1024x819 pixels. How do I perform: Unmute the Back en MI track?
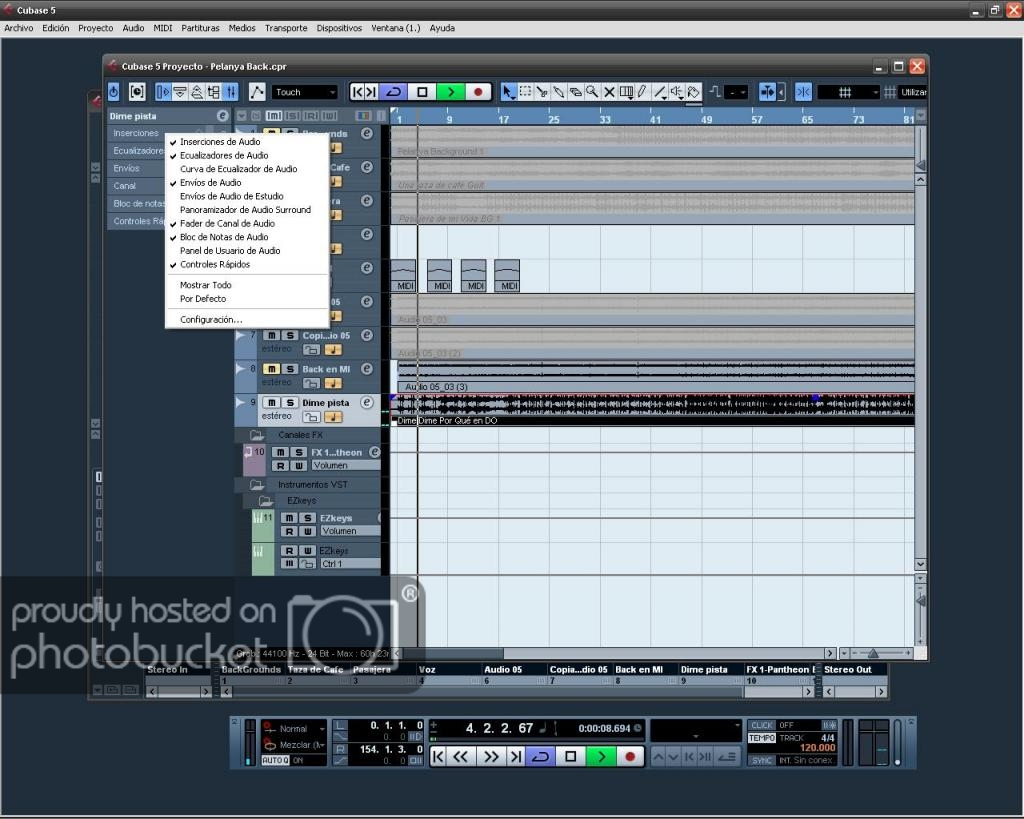(x=272, y=369)
